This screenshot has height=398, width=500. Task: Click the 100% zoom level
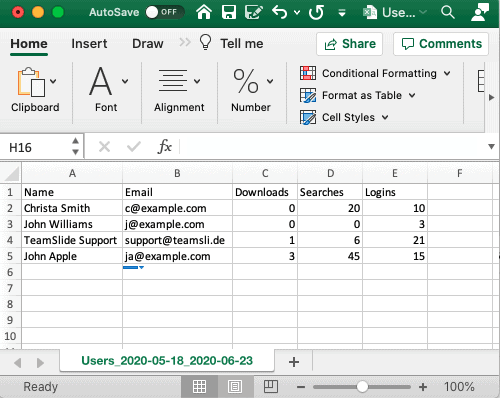459,387
